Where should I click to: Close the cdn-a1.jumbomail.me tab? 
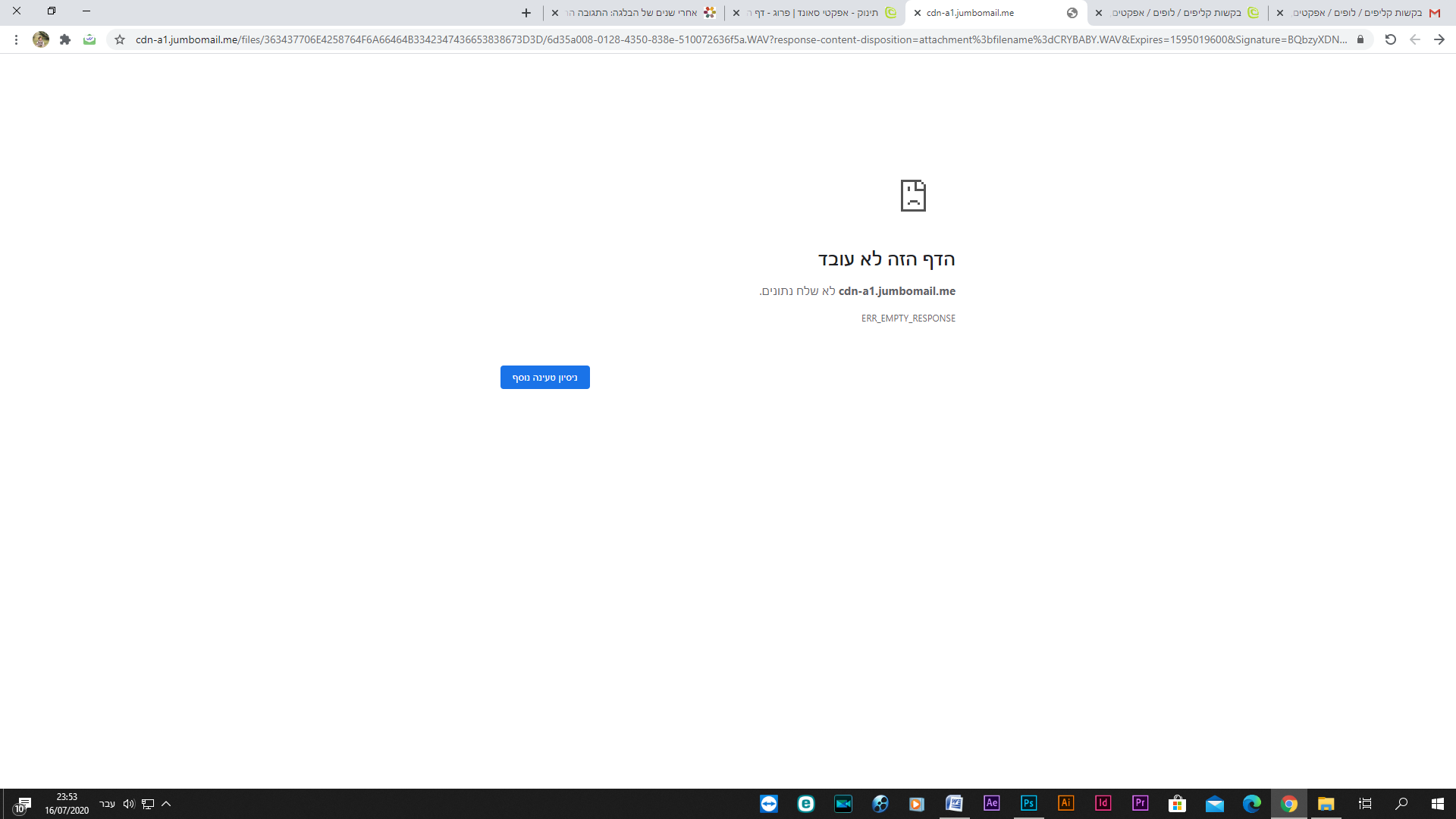pos(918,13)
